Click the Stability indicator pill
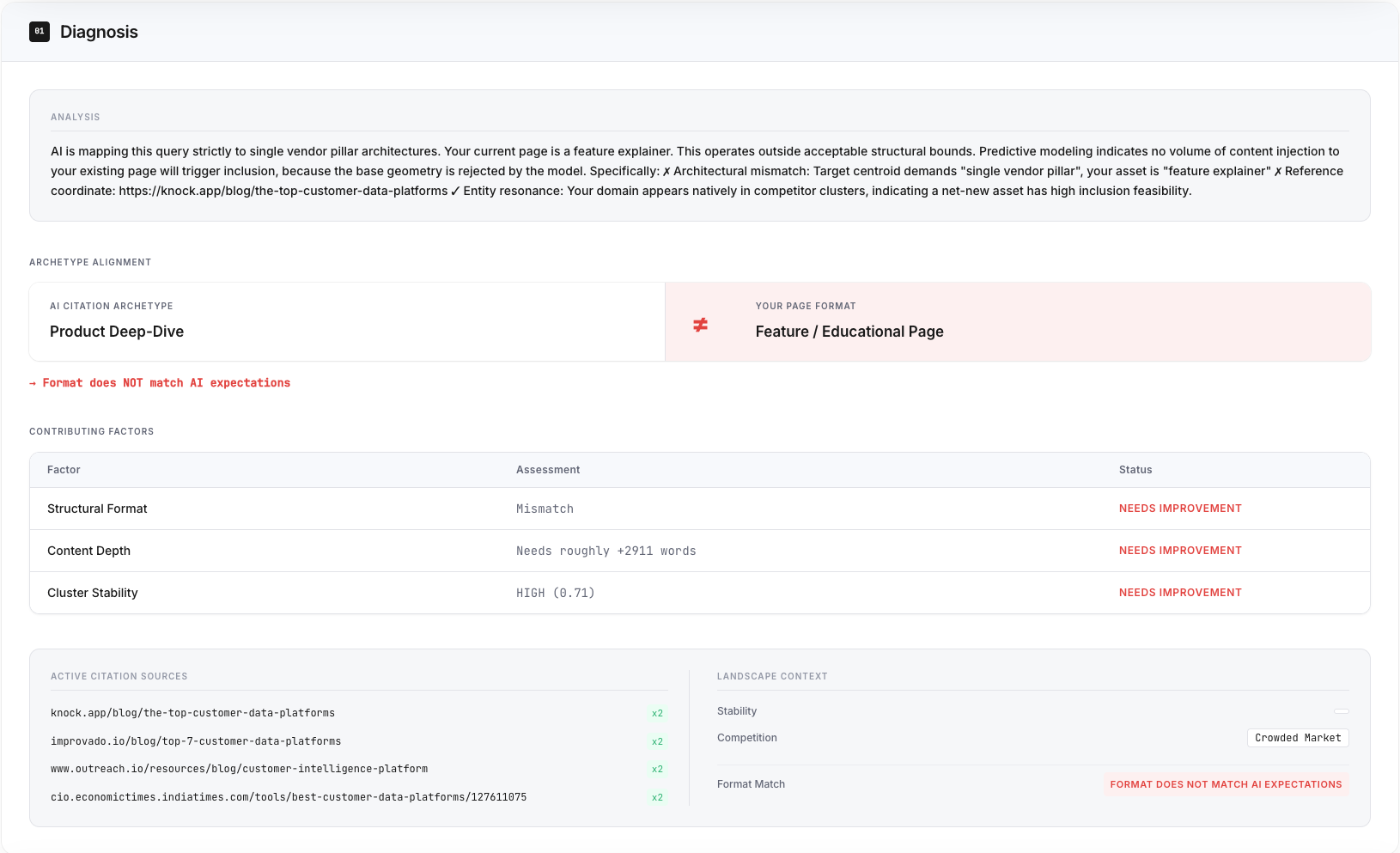 tap(1341, 711)
